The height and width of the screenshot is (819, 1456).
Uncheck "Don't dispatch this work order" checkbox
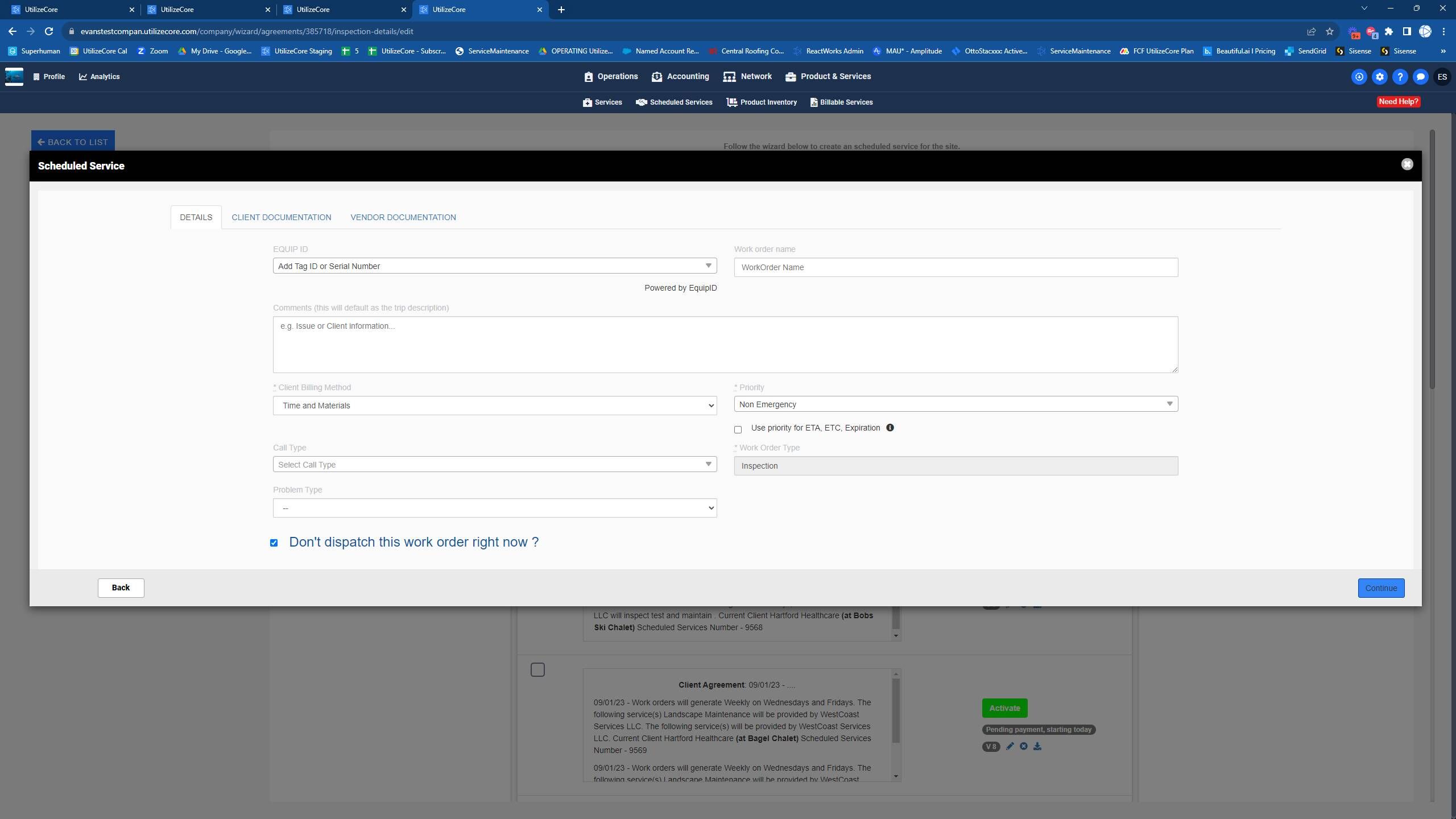click(x=274, y=543)
